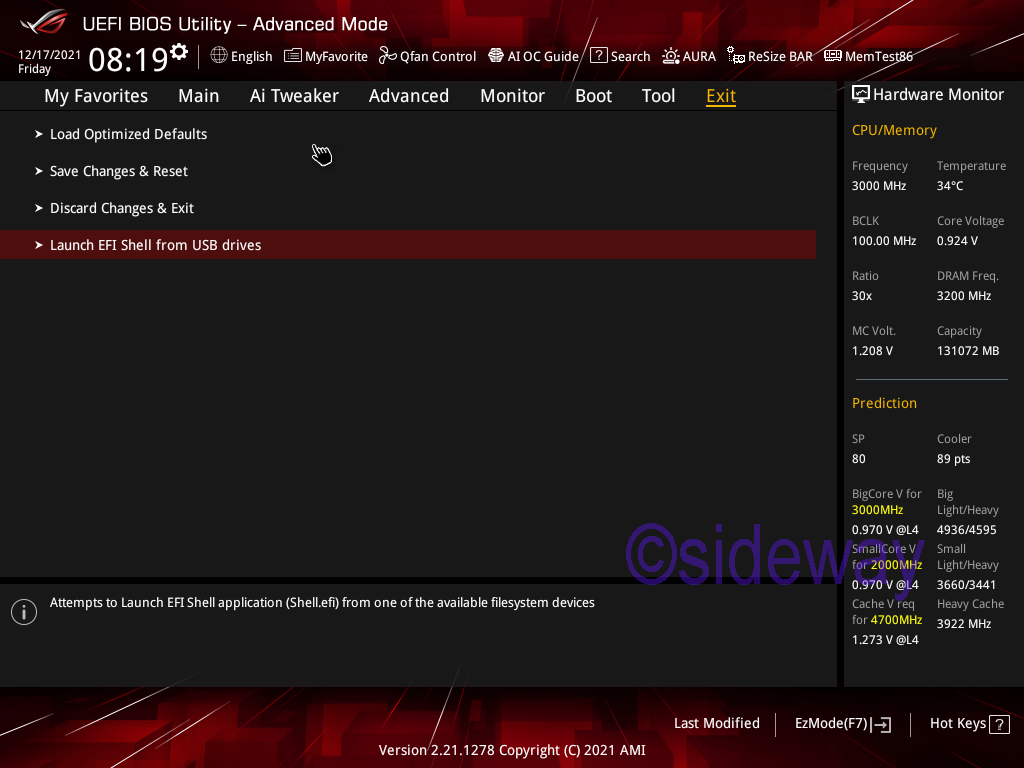Click the AI OC Guide chip icon
The image size is (1024, 768).
[496, 56]
